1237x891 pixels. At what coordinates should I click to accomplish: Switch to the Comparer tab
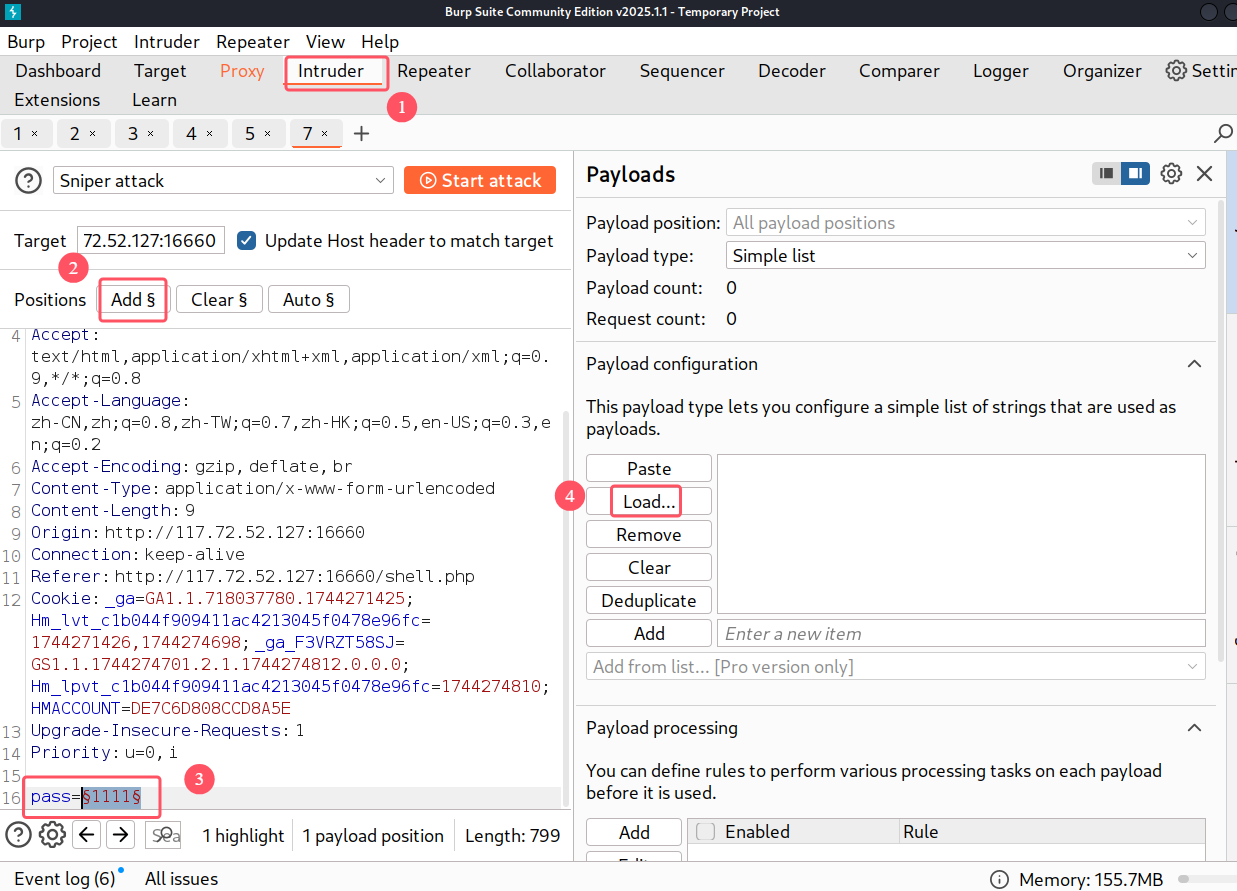tap(899, 71)
